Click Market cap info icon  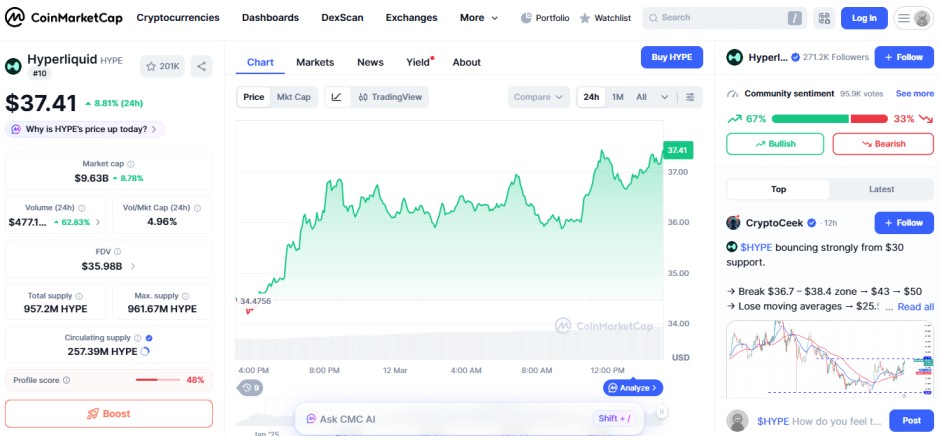click(x=131, y=164)
